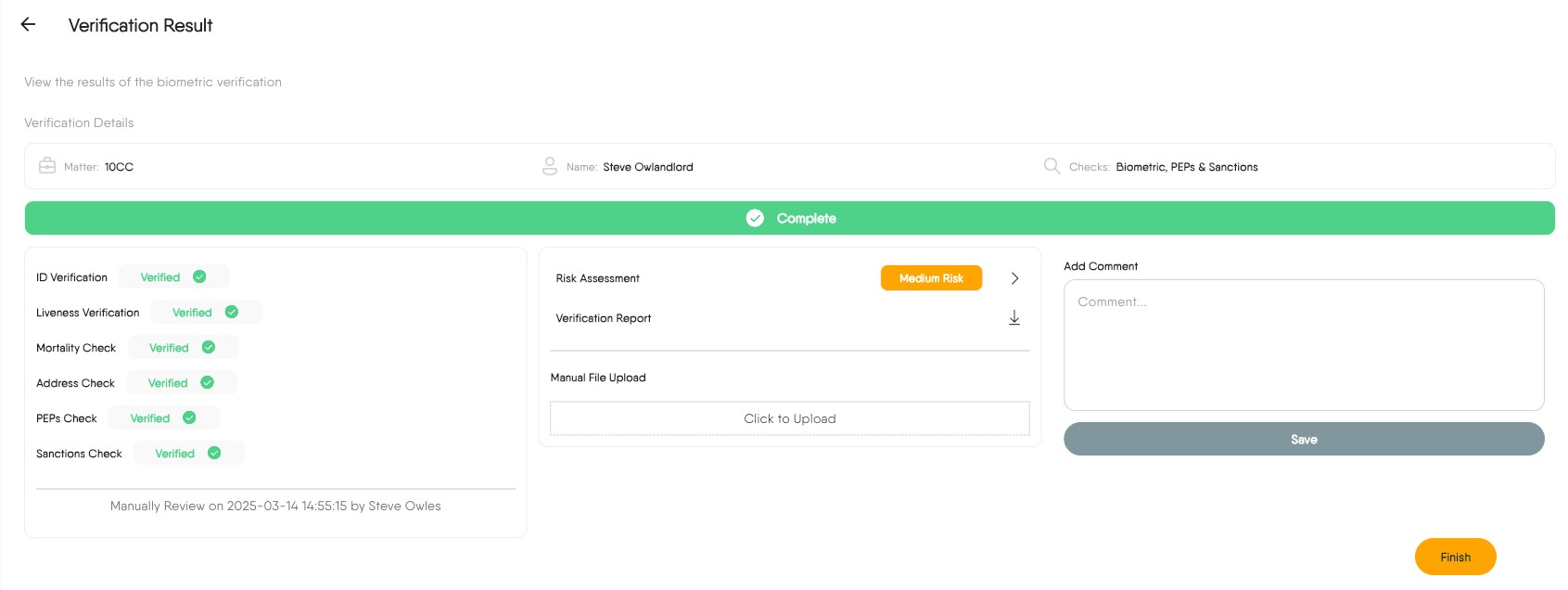Screen dimensions: 1568x590
Task: Click the magnifier icon beside Checks
Action: (1052, 166)
